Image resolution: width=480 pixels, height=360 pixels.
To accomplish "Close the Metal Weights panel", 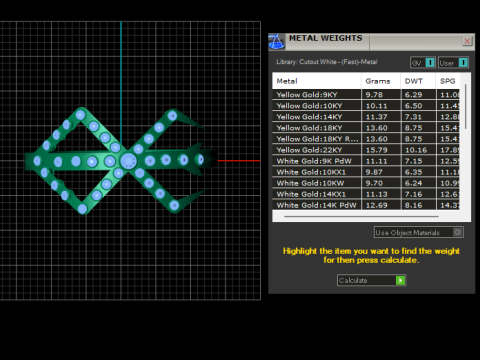I will point(467,41).
